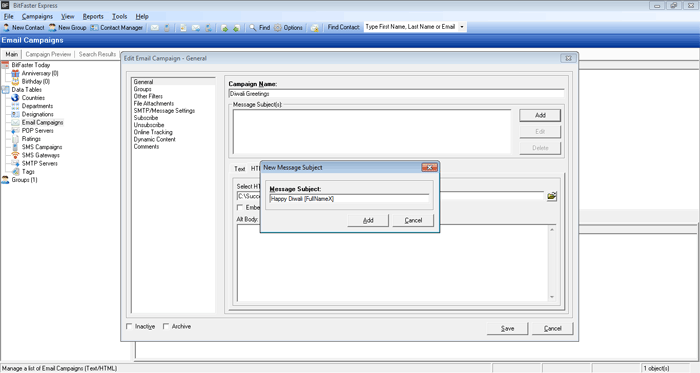The height and width of the screenshot is (373, 700).
Task: Switch to the Main tab
Action: click(11, 54)
